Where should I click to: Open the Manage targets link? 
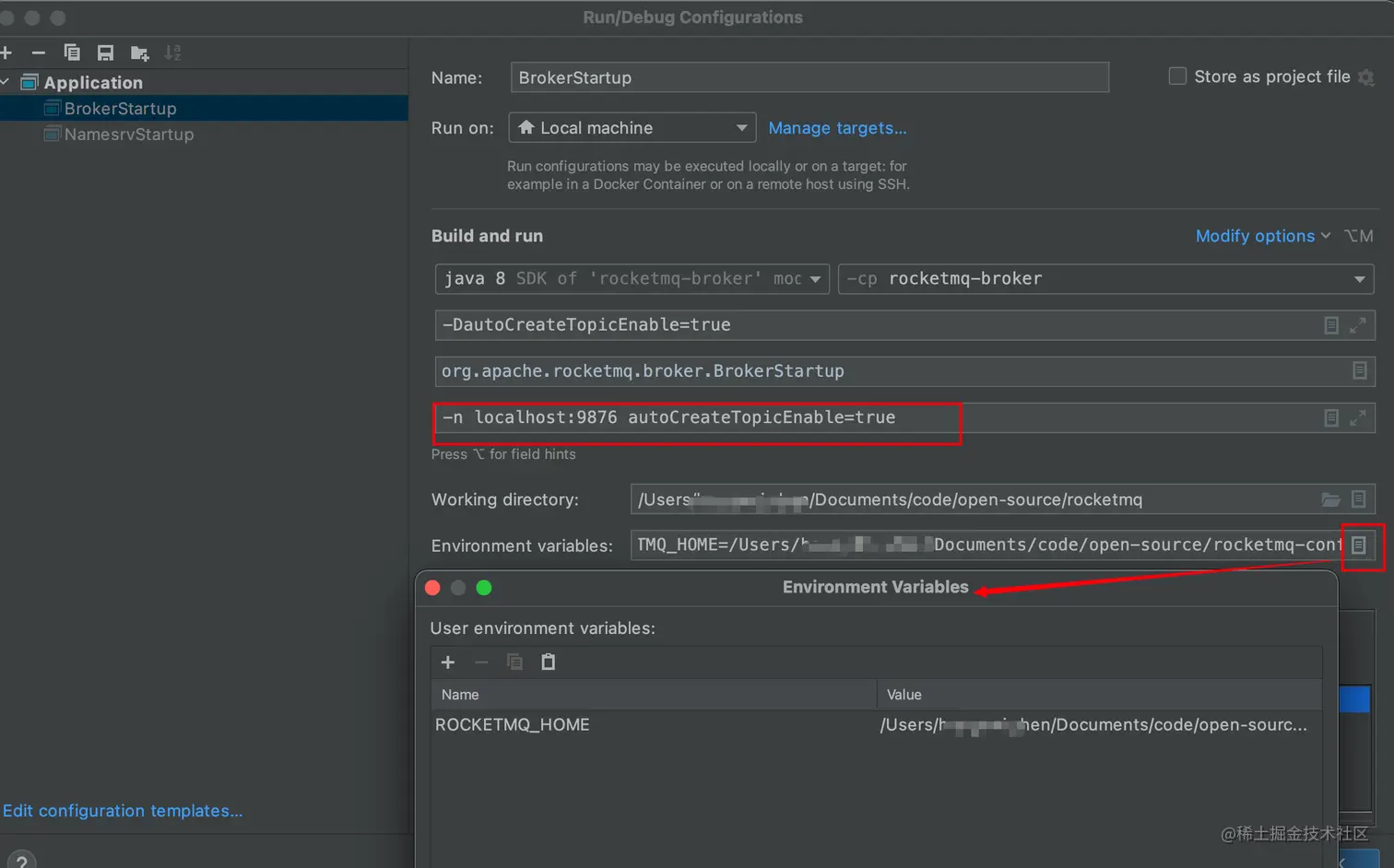837,128
